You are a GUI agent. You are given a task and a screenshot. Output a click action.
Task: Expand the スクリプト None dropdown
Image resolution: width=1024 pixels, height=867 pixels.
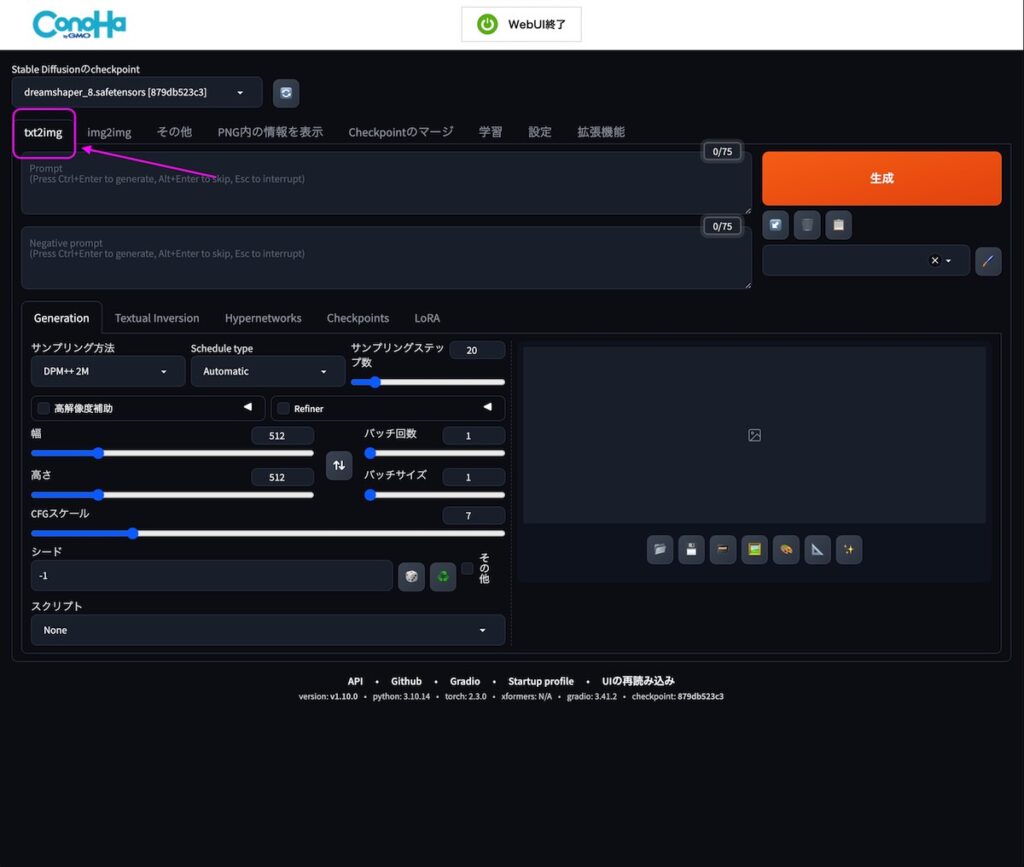(x=267, y=630)
